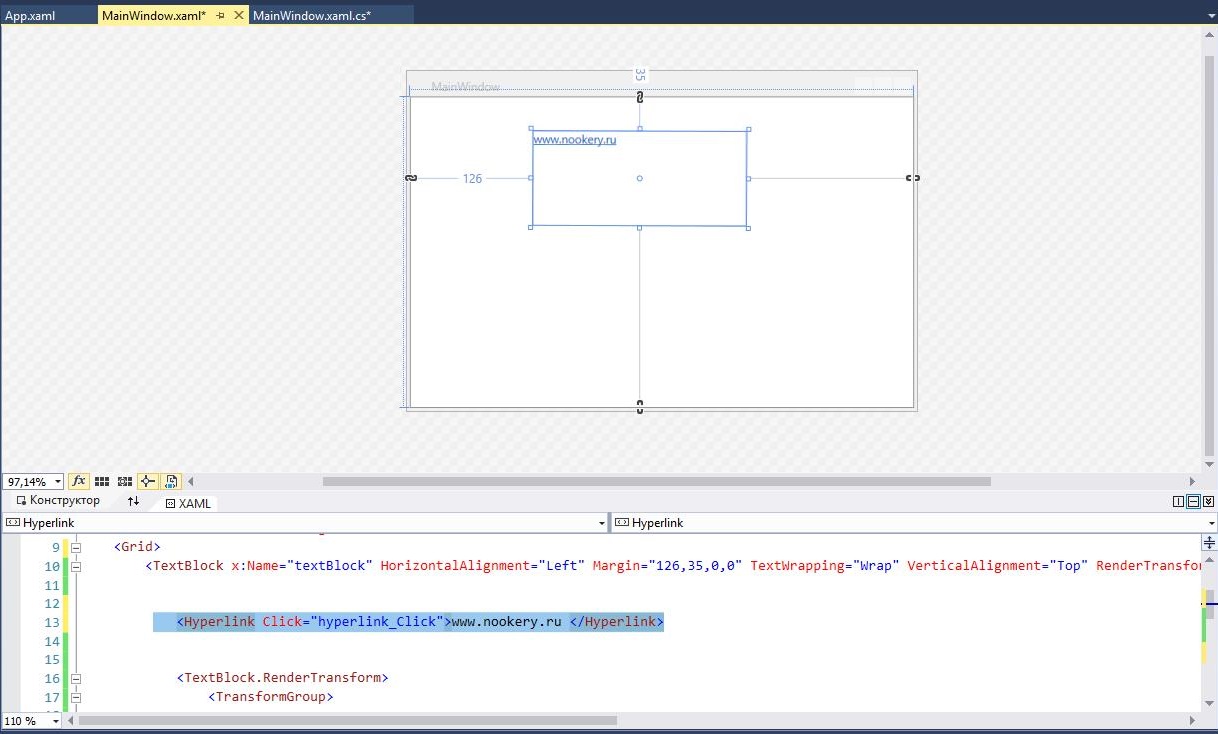Choose horizontal split layout icon

(1194, 501)
